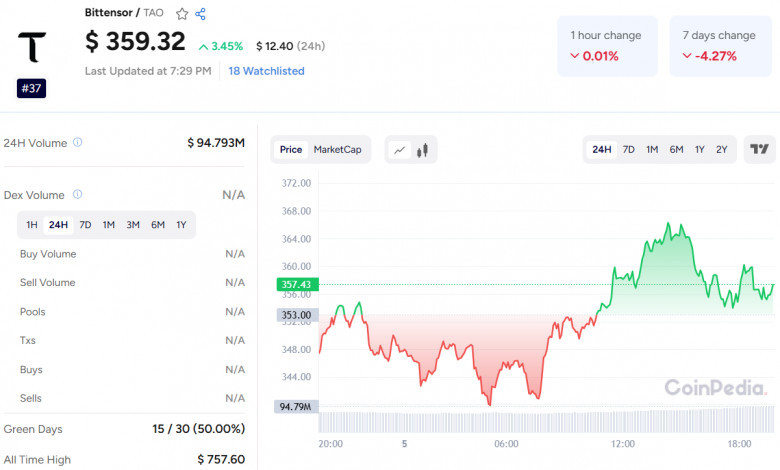
Task: Click the All Time High $ 757.60 value
Action: pos(221,460)
